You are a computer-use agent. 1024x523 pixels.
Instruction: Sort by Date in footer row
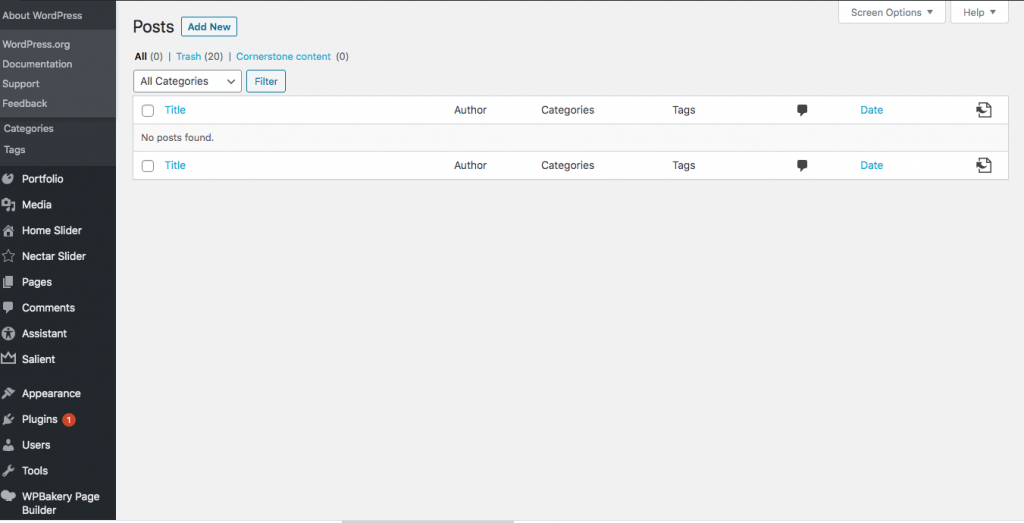[871, 166]
